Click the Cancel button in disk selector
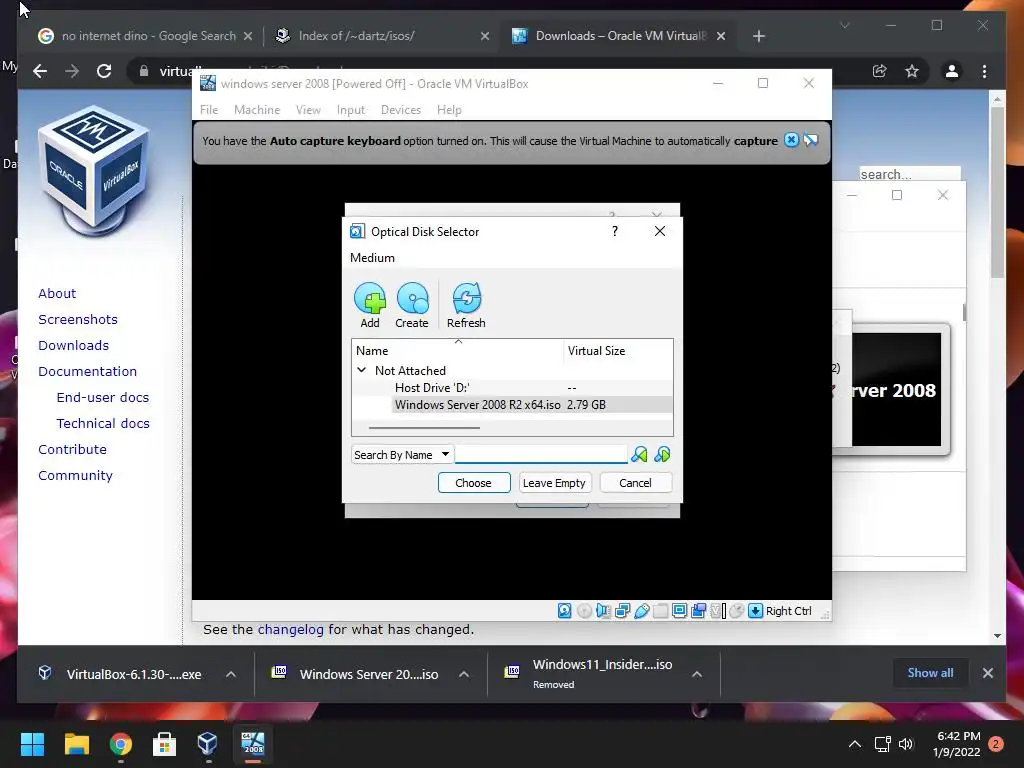The width and height of the screenshot is (1024, 768). [x=635, y=483]
